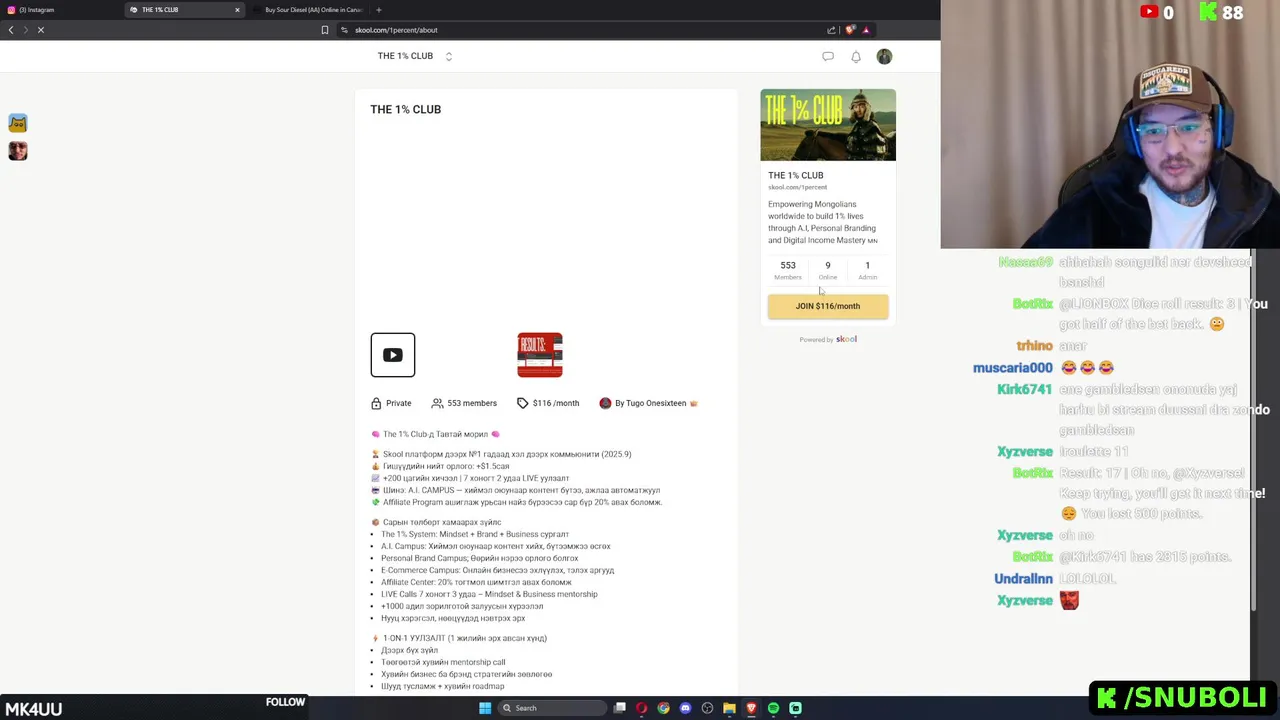Click the FOLLOW label on the stream overlay
The width and height of the screenshot is (1280, 720).
point(285,702)
